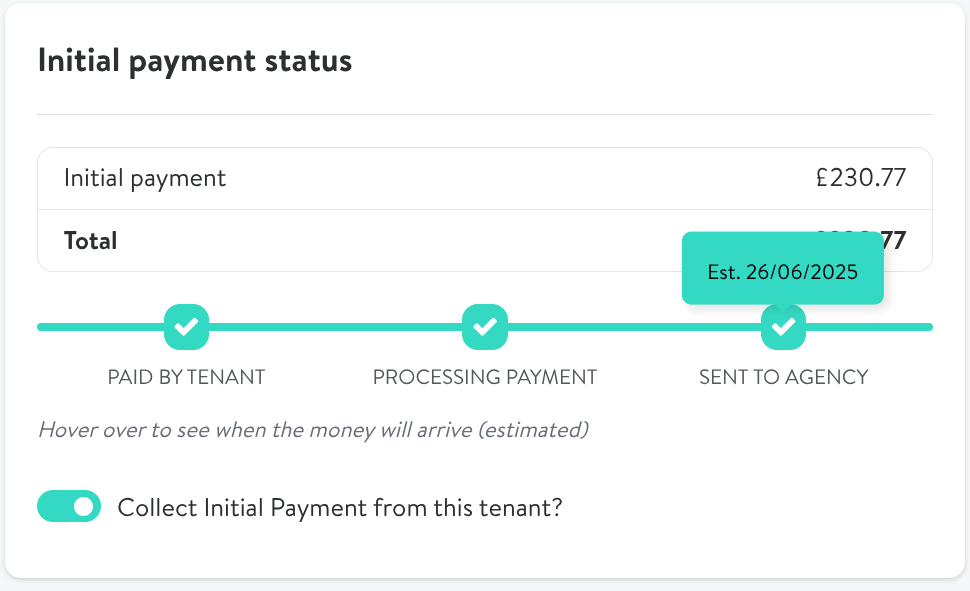This screenshot has height=591, width=970.
Task: Select the middle check circle of the payment tracker
Action: click(x=484, y=327)
